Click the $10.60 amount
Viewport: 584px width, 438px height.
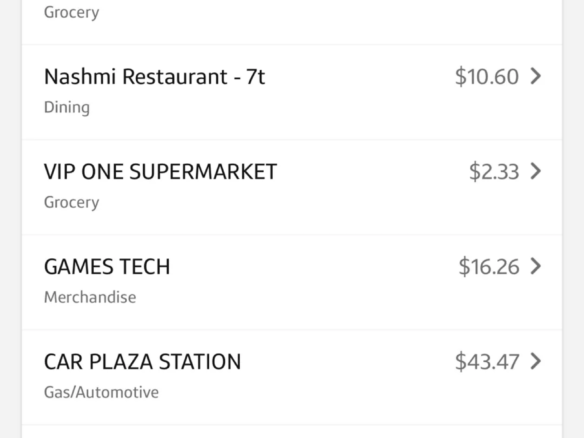pyautogui.click(x=487, y=77)
